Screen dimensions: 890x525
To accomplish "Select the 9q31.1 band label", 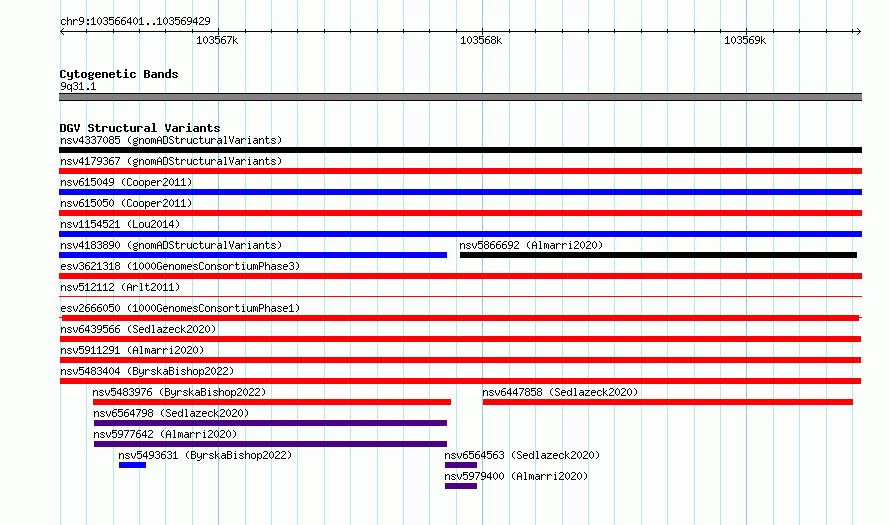I will click(x=78, y=86).
